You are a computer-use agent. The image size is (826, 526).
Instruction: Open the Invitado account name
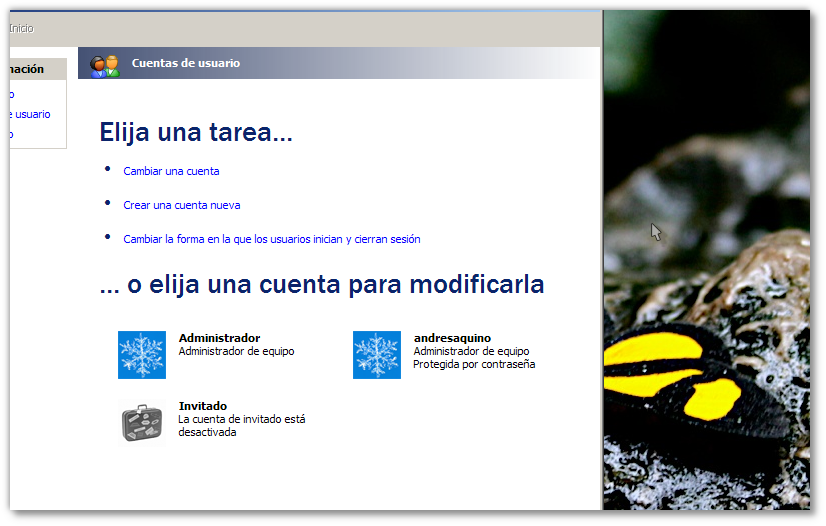click(x=203, y=406)
